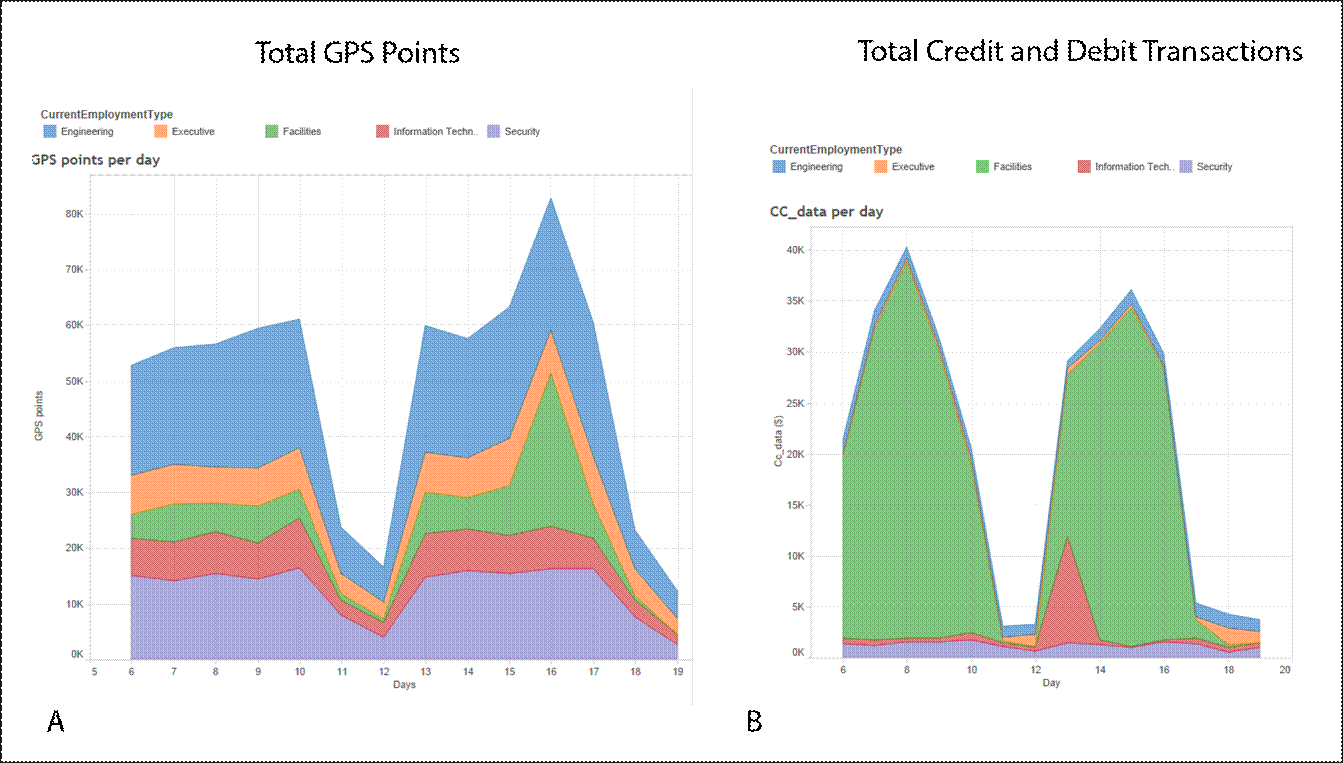
Task: Click x-axis day "16" in the GPS chart
Action: pos(552,671)
